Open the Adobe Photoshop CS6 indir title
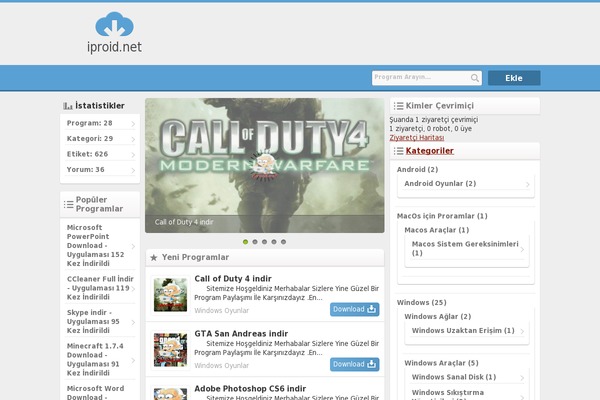Screen dimensions: 600x400 point(250,389)
